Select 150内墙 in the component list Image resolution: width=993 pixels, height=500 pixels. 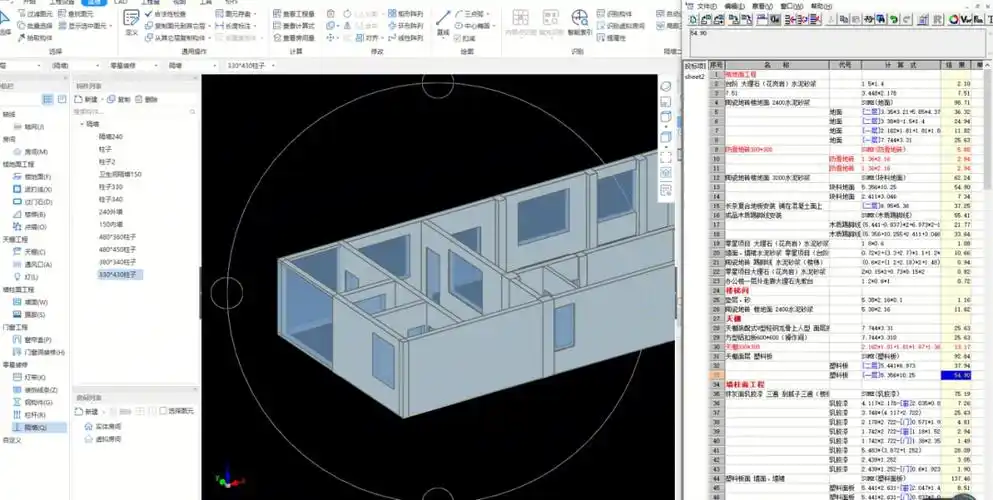111,224
